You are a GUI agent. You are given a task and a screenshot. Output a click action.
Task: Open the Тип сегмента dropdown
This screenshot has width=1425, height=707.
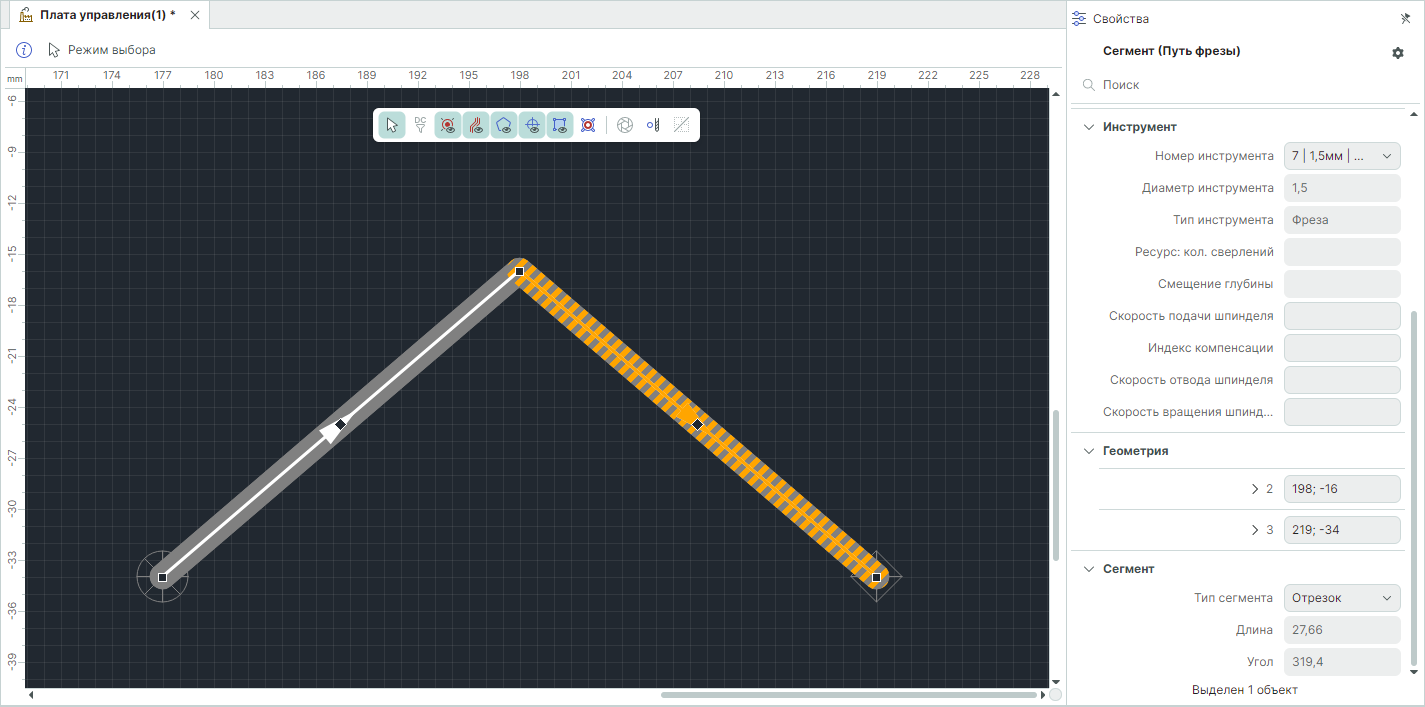tap(1341, 598)
